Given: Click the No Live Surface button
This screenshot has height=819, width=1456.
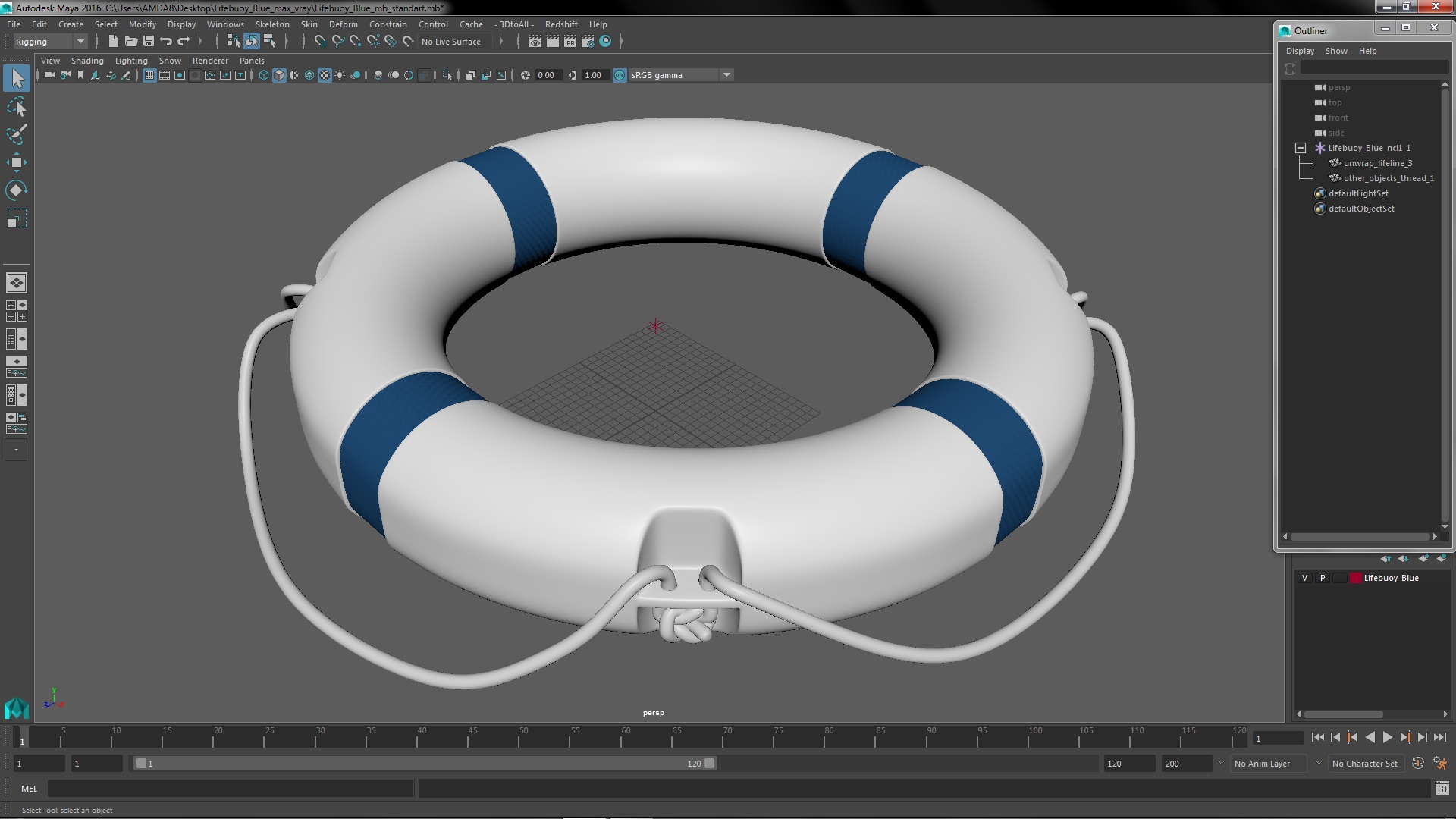Looking at the screenshot, I should click(x=450, y=42).
